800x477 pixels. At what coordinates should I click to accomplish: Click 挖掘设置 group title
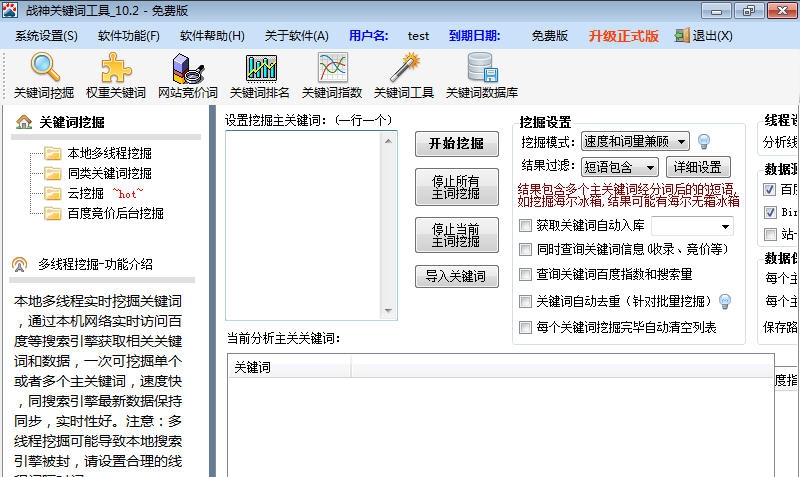(545, 122)
